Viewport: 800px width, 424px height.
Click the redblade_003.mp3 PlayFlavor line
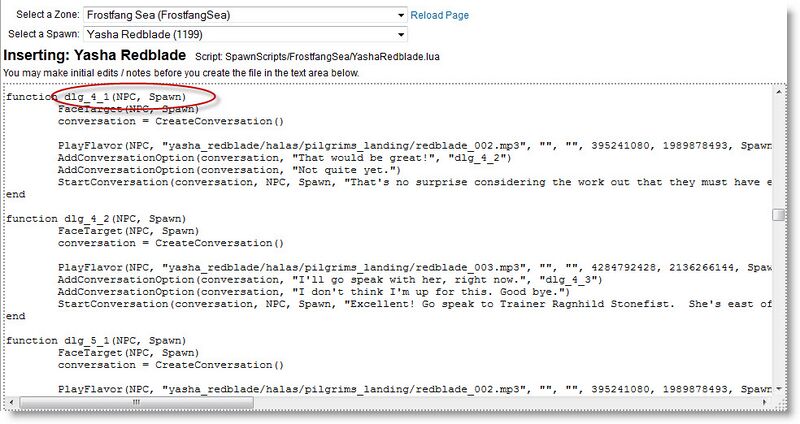pyautogui.click(x=414, y=268)
